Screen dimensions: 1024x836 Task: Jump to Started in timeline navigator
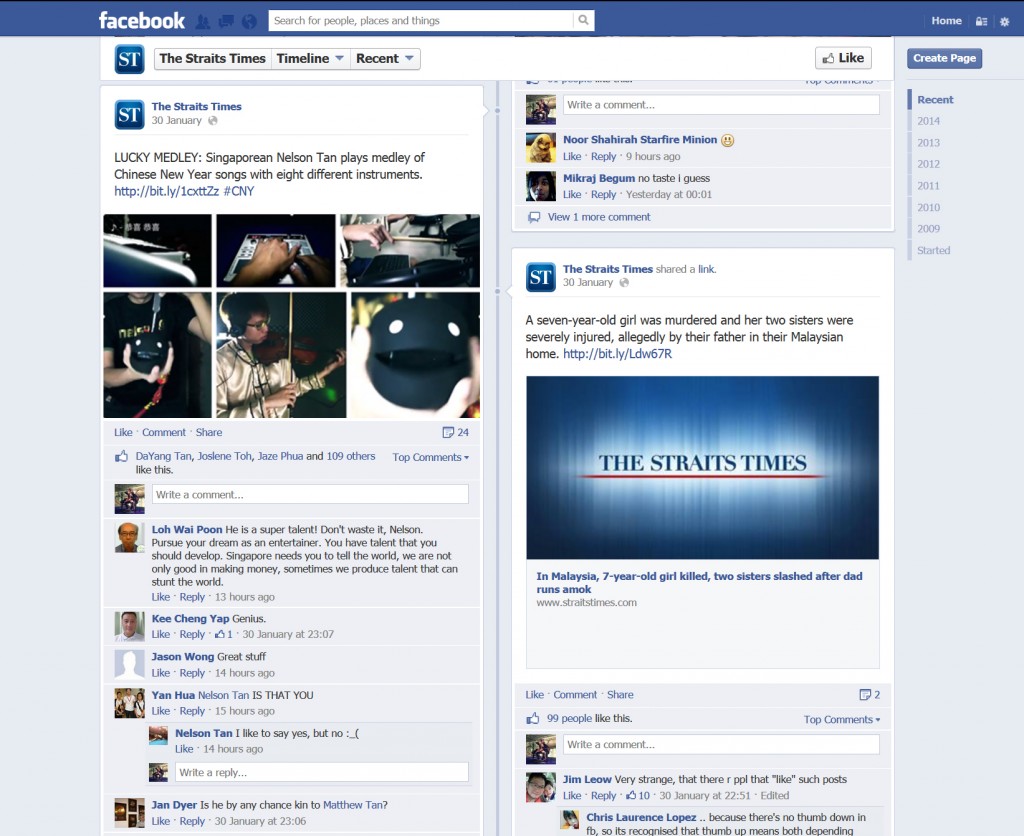click(x=933, y=251)
